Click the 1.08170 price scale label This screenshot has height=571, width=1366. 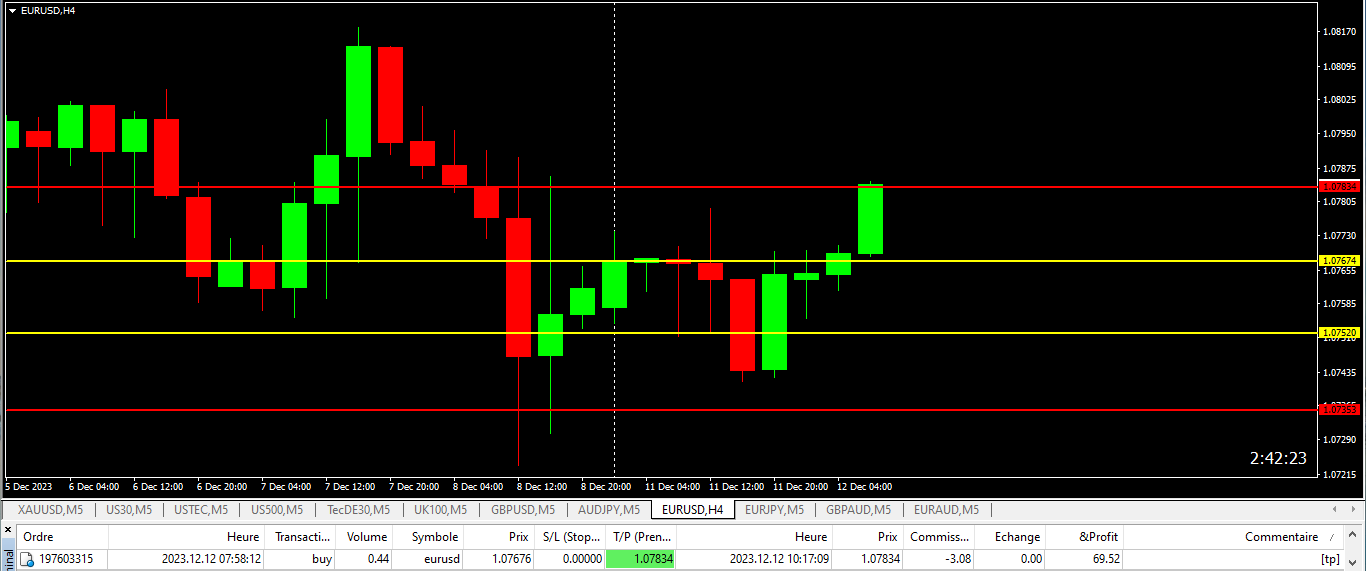tap(1339, 32)
